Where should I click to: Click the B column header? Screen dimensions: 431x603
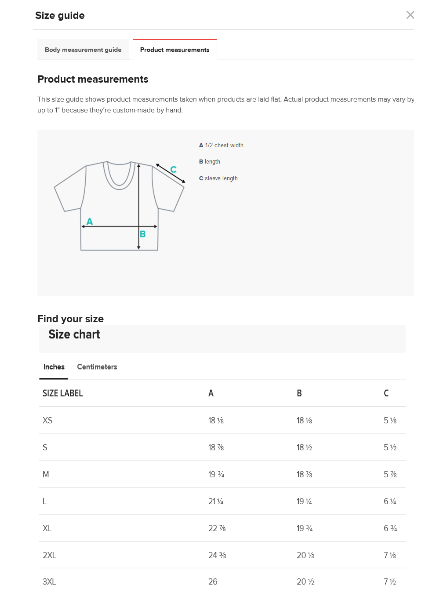[x=299, y=393]
